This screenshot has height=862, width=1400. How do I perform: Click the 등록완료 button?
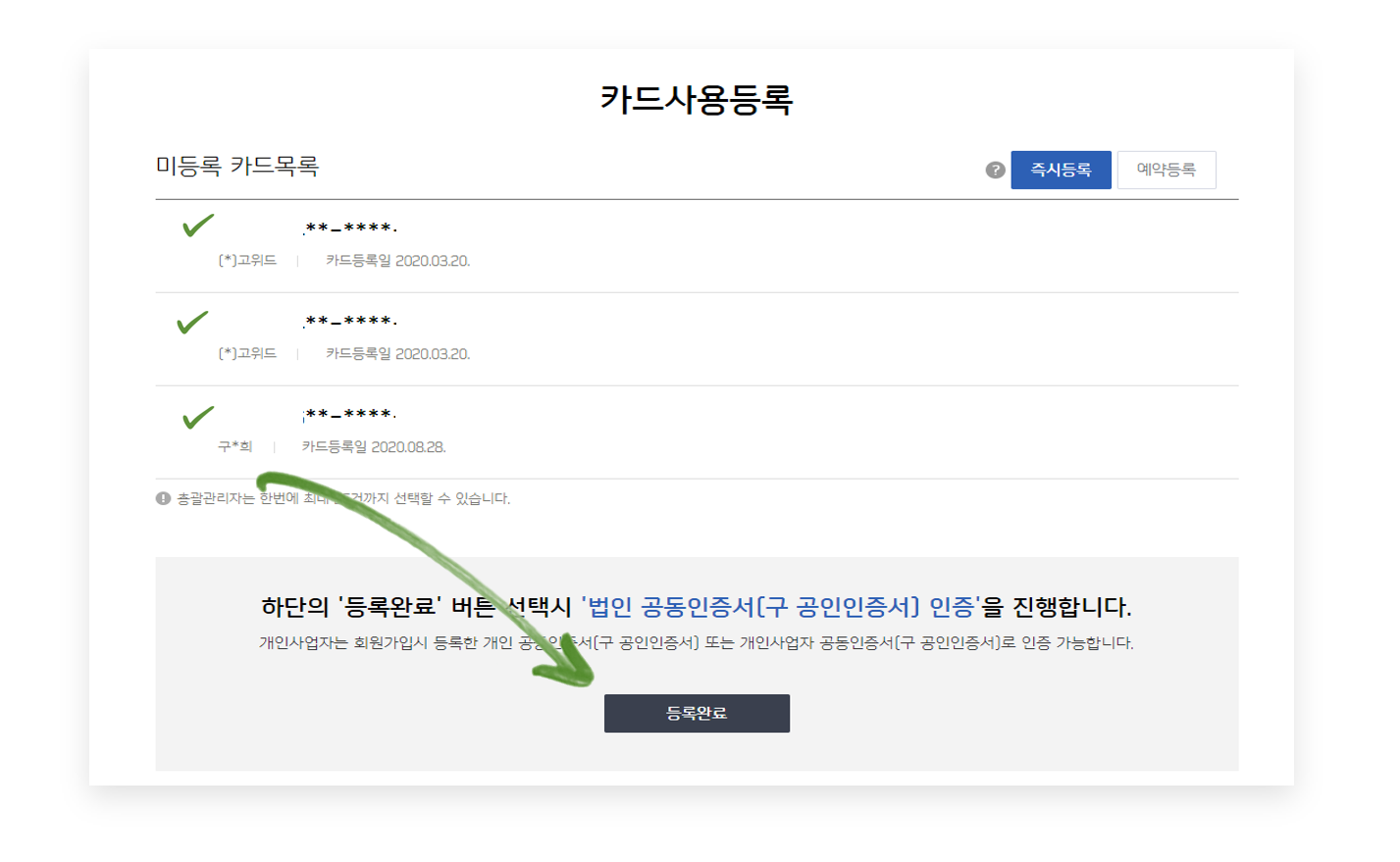(x=697, y=713)
